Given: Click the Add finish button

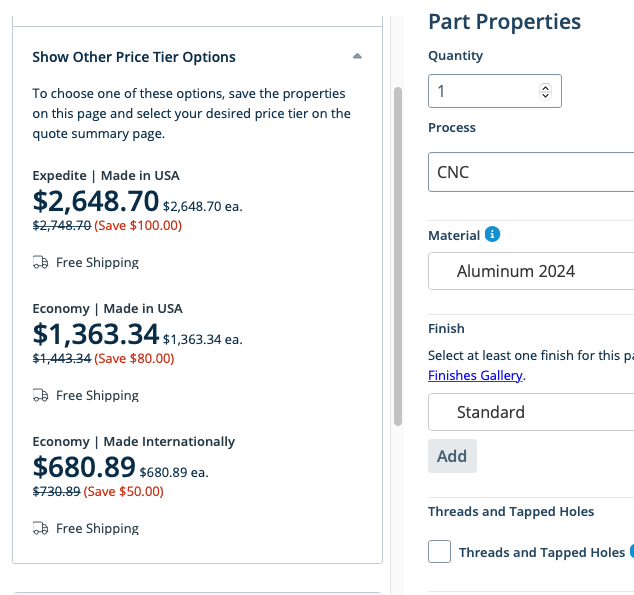Looking at the screenshot, I should (x=452, y=456).
